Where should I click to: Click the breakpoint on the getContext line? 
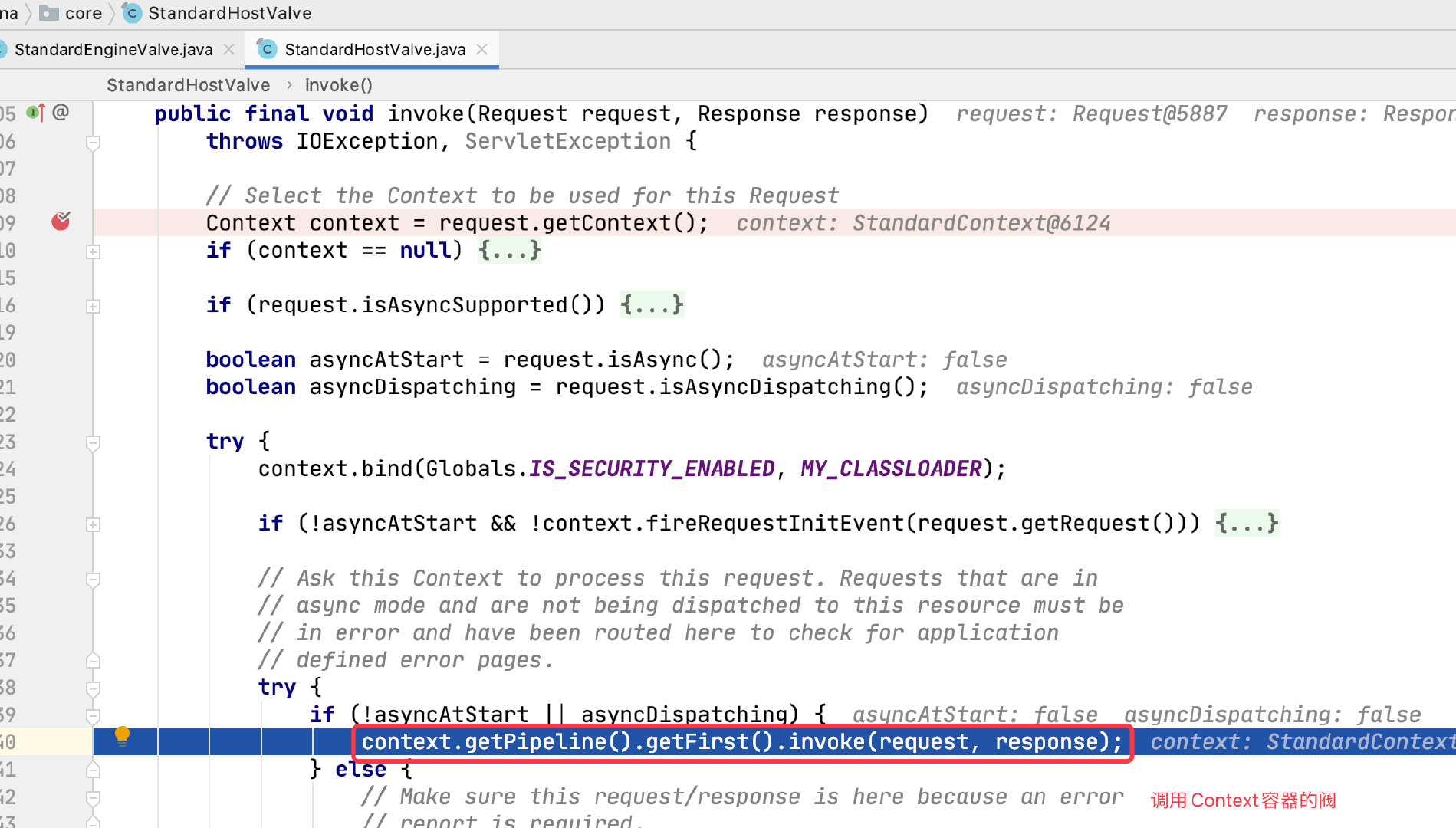(61, 222)
